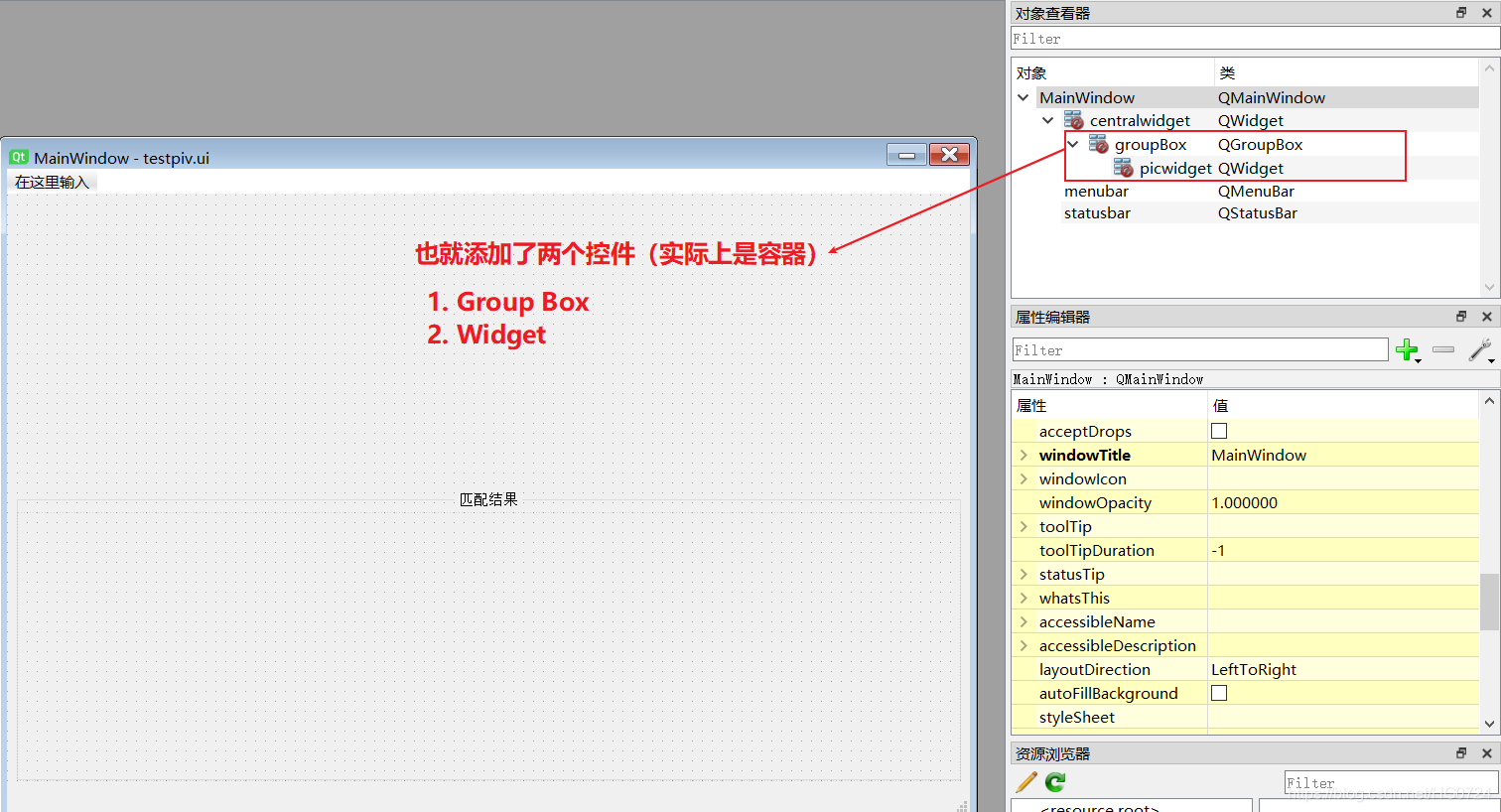Click the green reload resources icon

1055,782
